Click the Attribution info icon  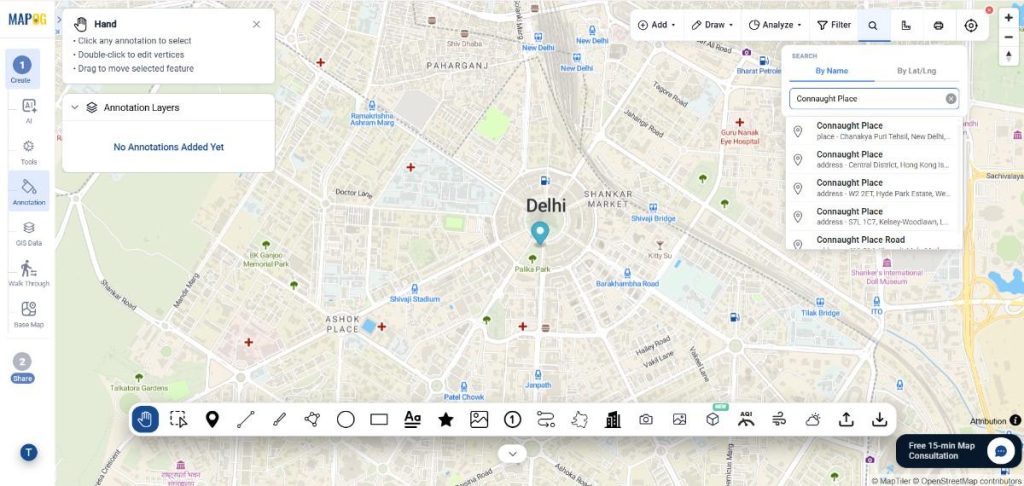pyautogui.click(x=1015, y=421)
